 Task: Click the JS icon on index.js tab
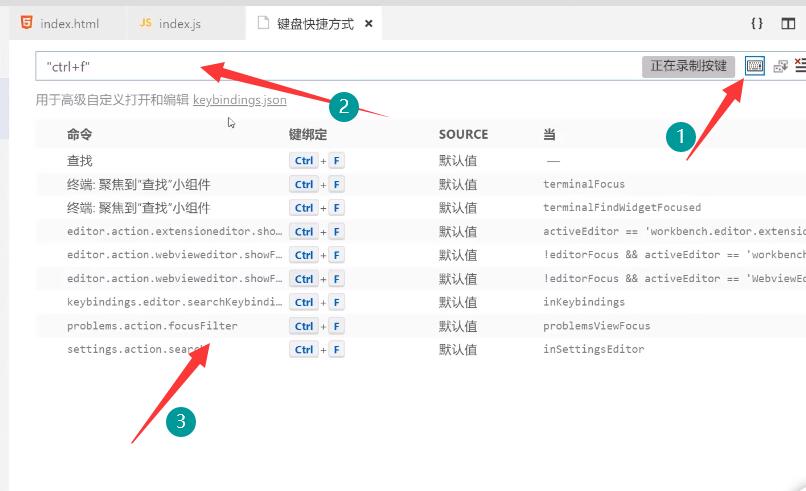[145, 23]
